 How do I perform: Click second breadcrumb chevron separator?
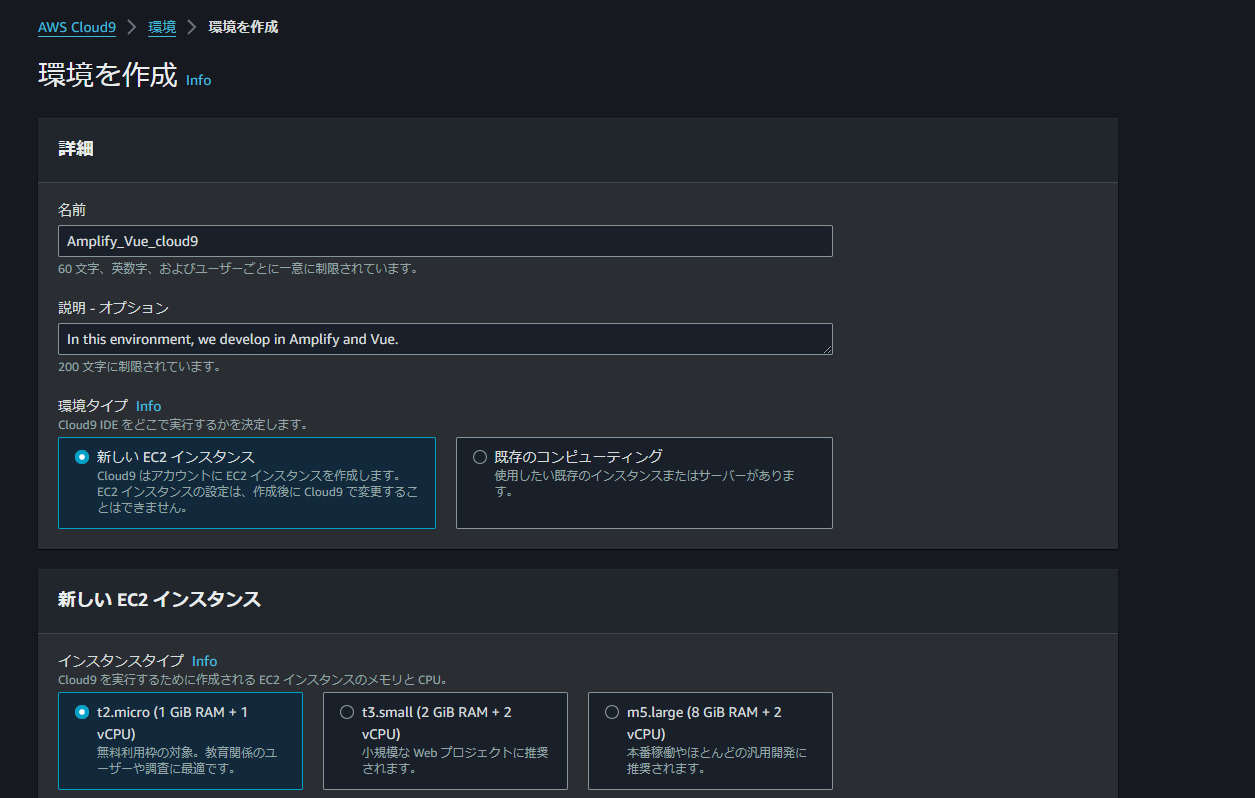click(192, 28)
